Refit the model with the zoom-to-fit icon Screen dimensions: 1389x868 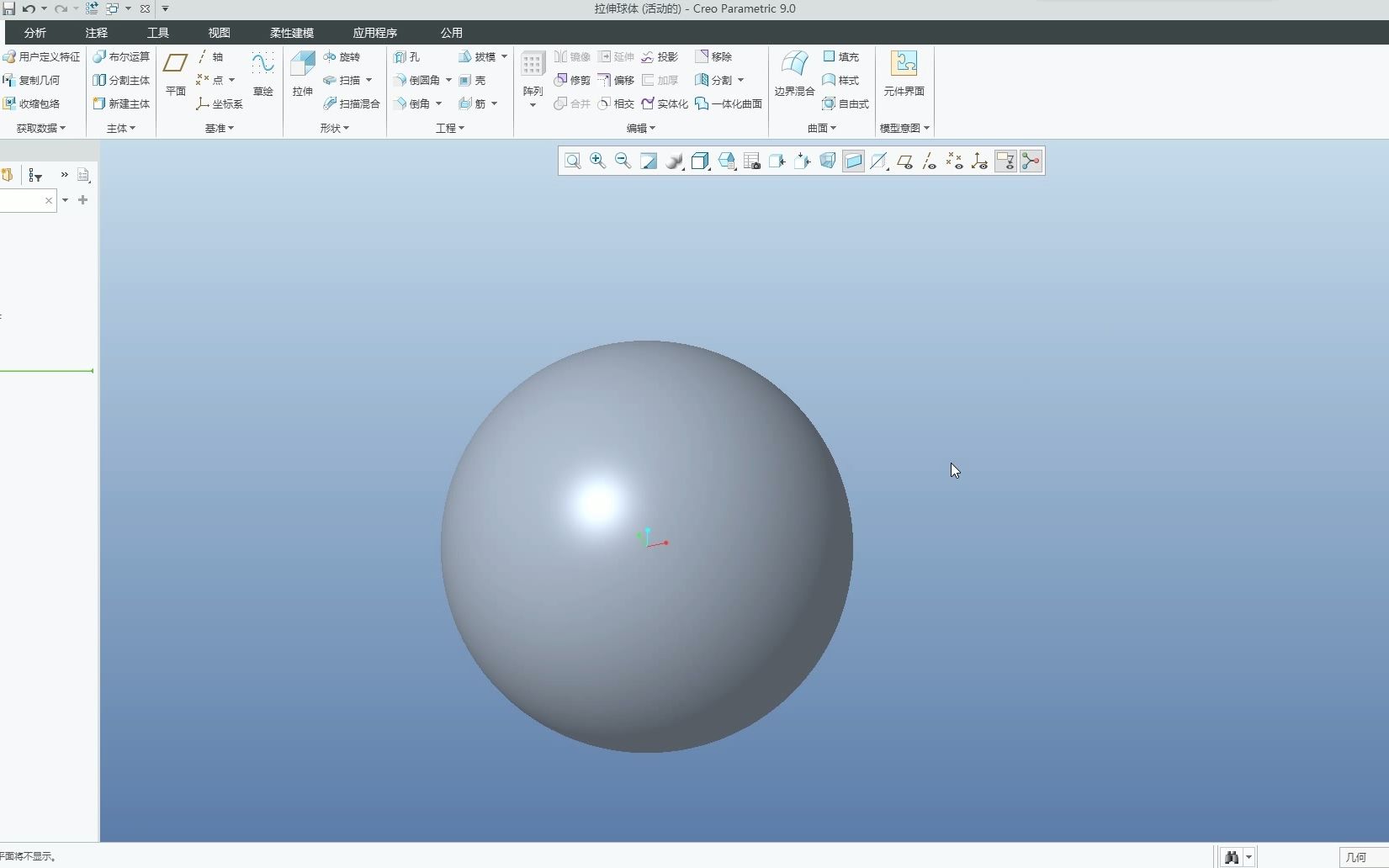pyautogui.click(x=572, y=161)
